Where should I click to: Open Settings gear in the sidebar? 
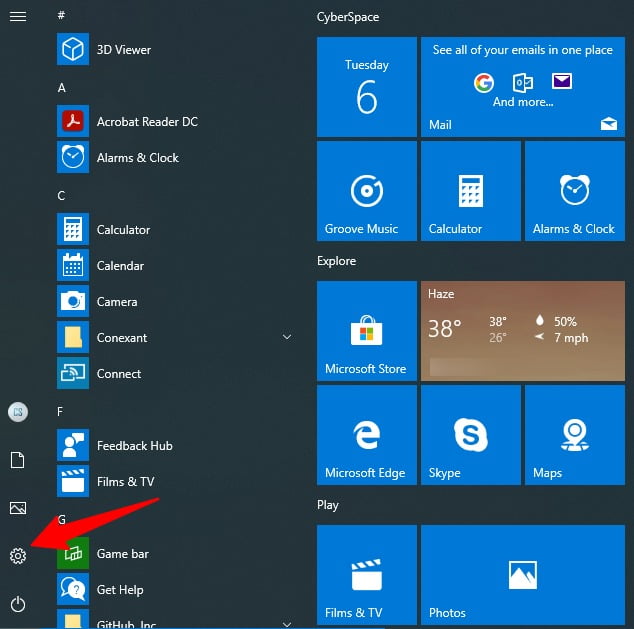coord(18,556)
